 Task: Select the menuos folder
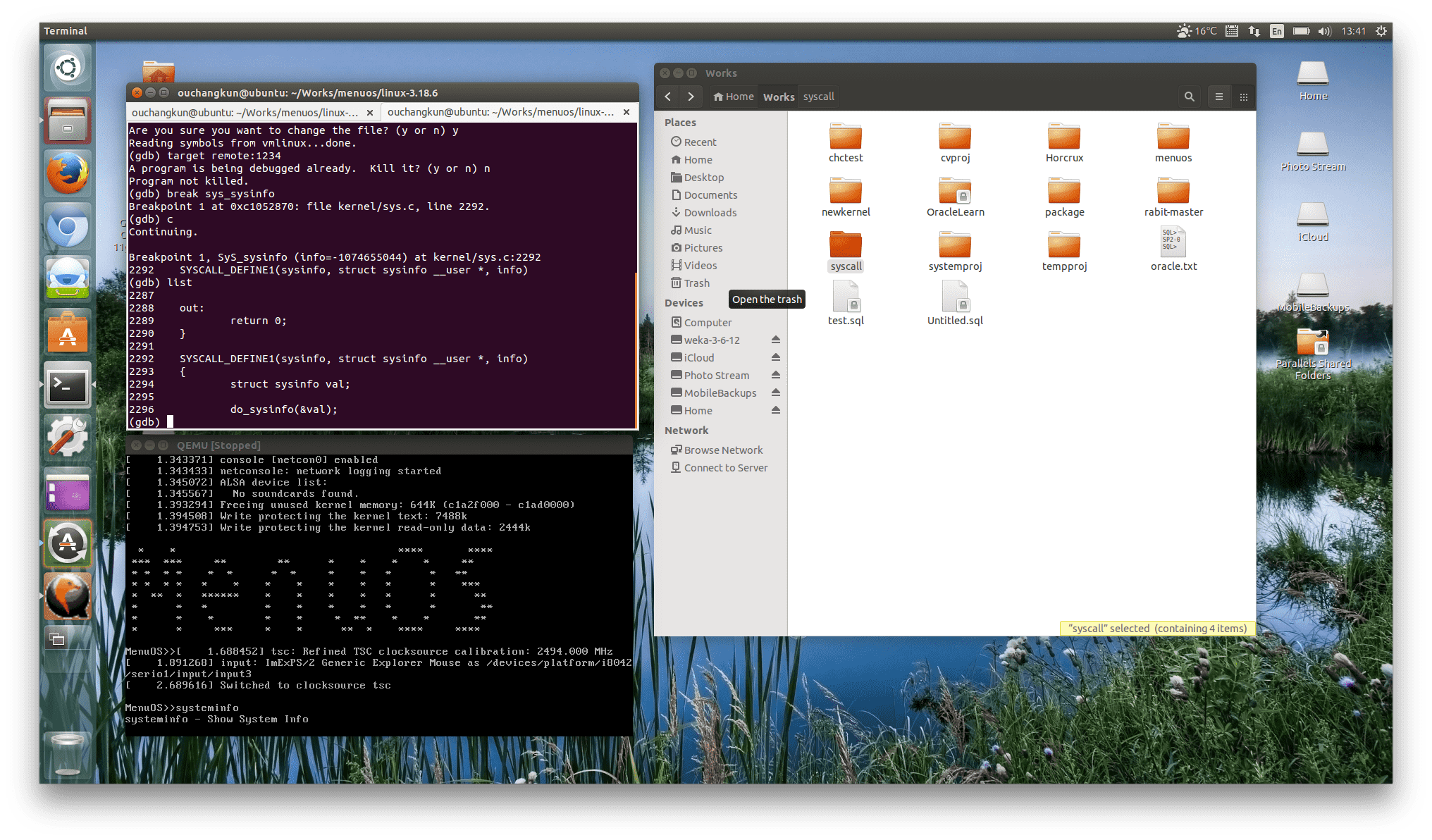[x=1173, y=141]
